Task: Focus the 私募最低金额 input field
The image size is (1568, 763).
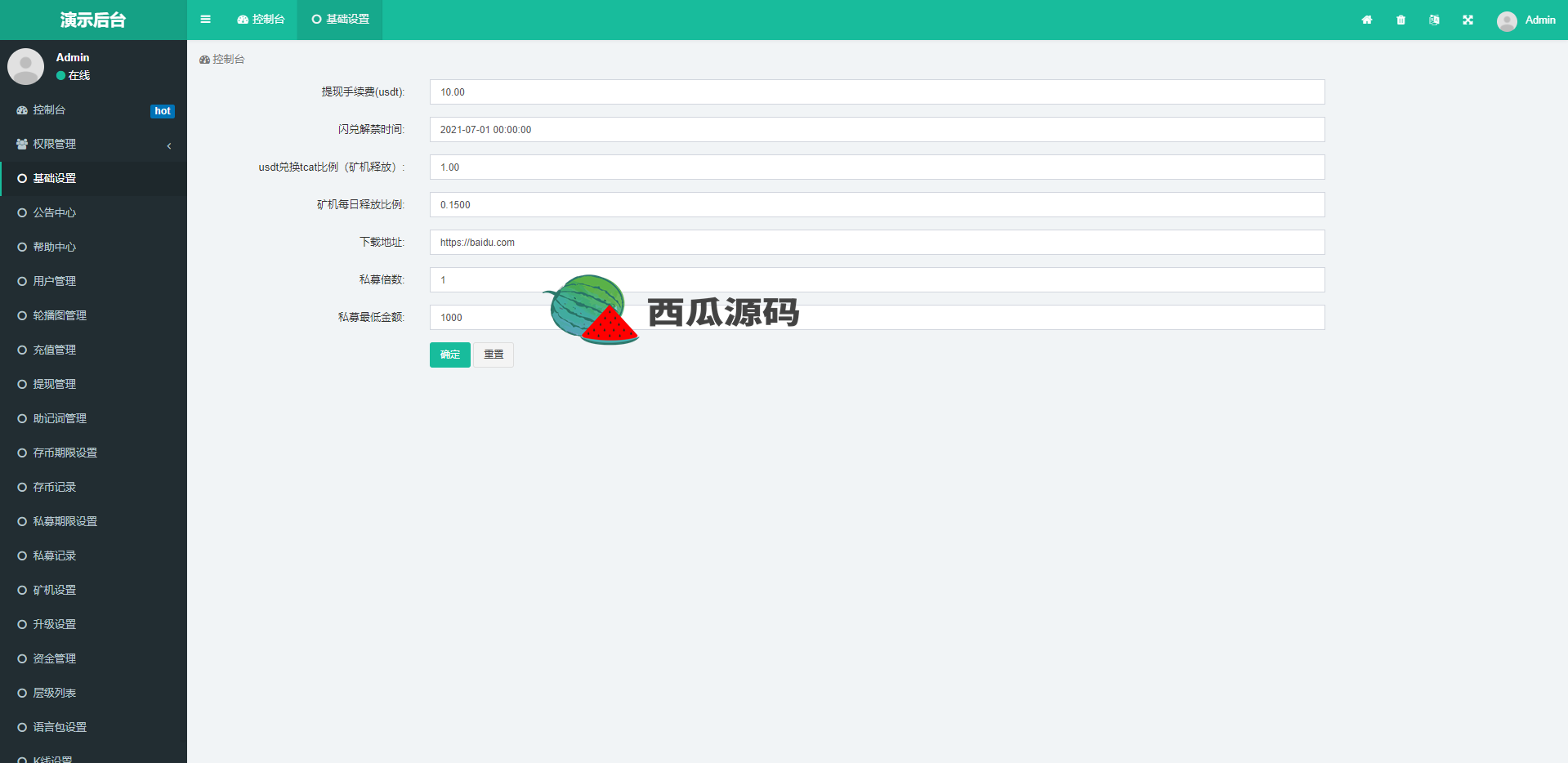Action: [877, 318]
